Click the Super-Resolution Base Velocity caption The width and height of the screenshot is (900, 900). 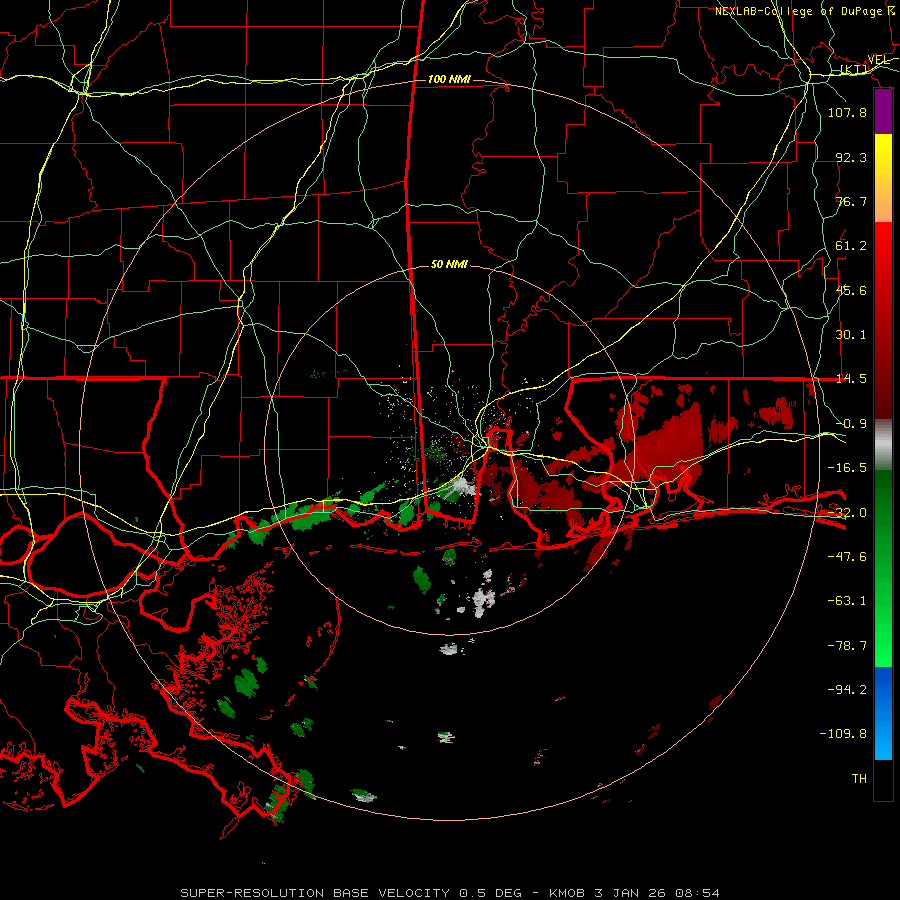pyautogui.click(x=450, y=893)
